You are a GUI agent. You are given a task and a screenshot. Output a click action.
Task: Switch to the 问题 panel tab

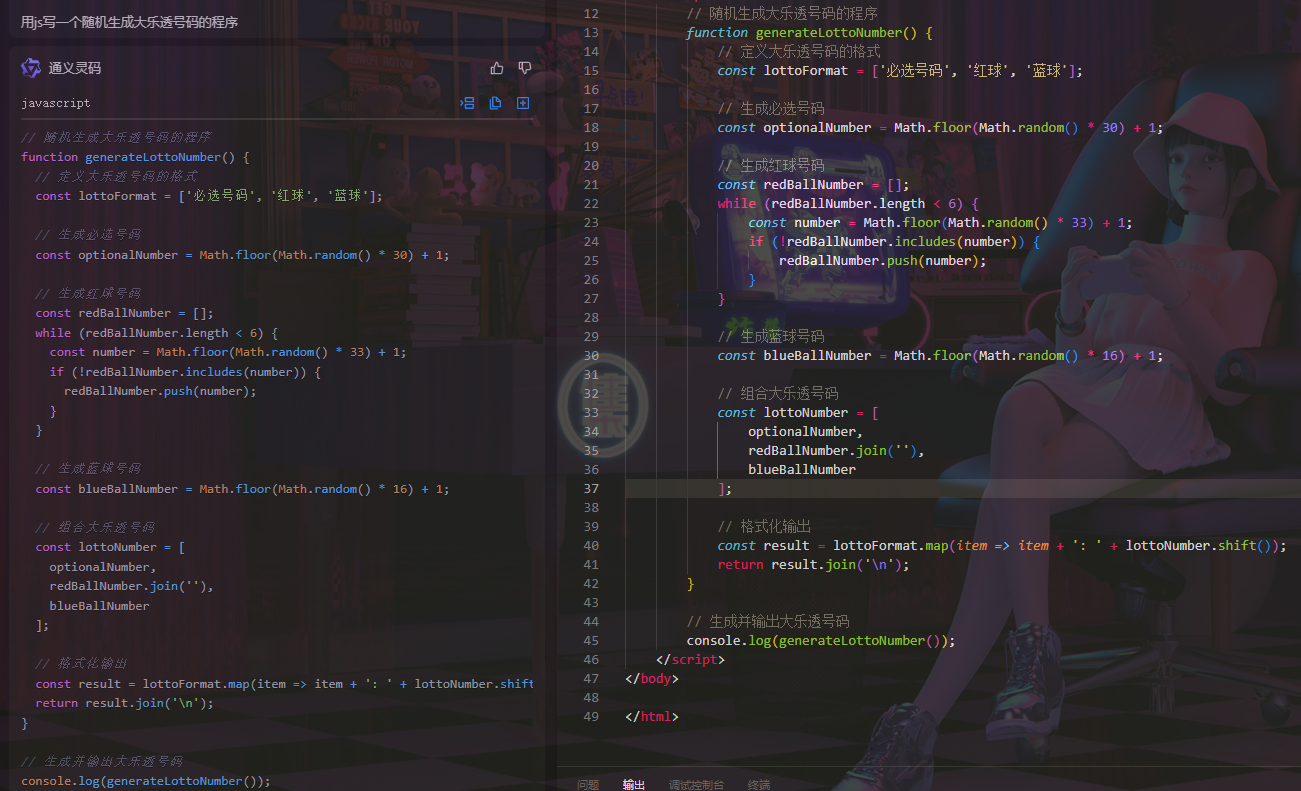point(588,785)
